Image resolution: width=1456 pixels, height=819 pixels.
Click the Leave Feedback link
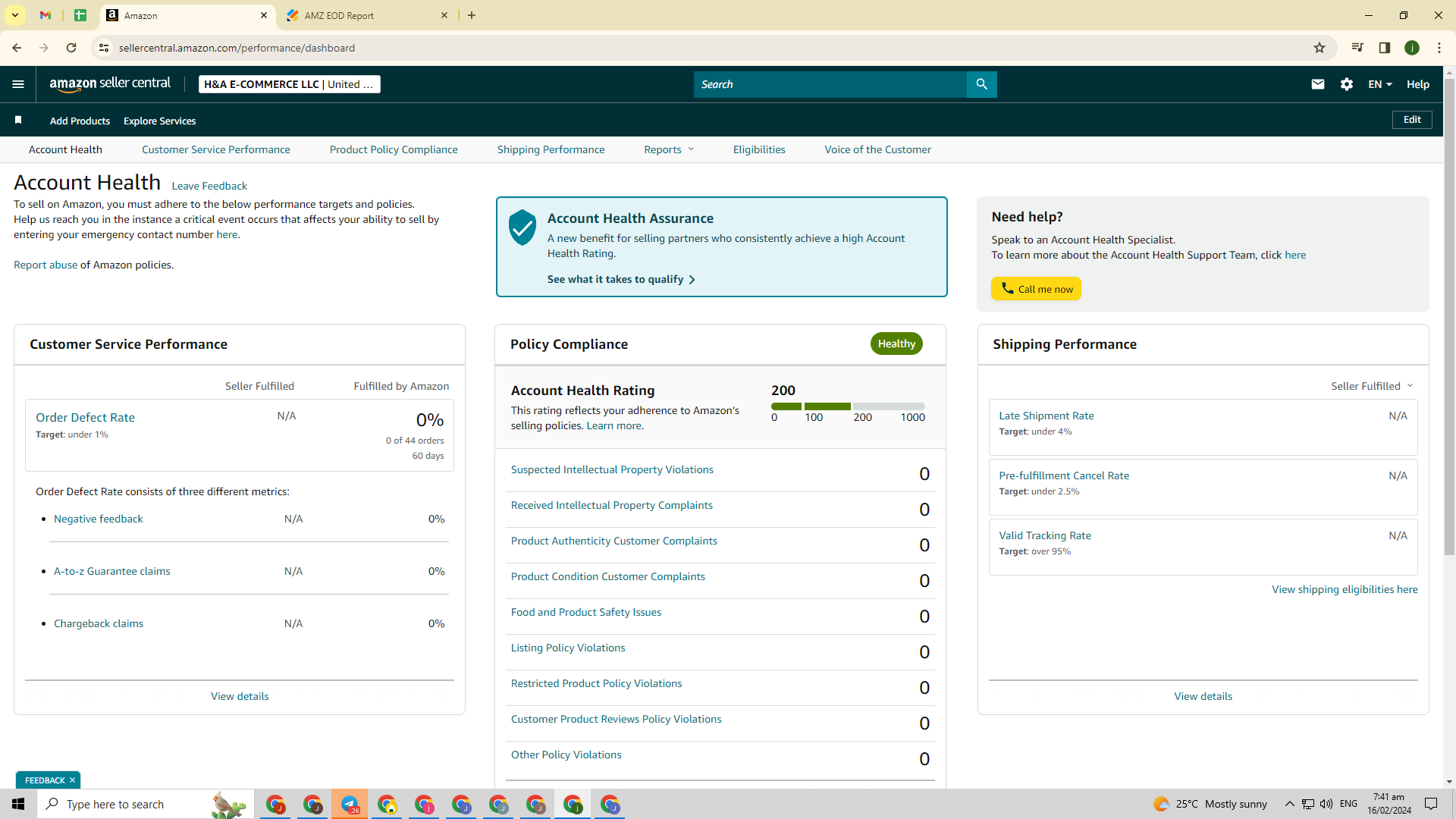coord(209,186)
